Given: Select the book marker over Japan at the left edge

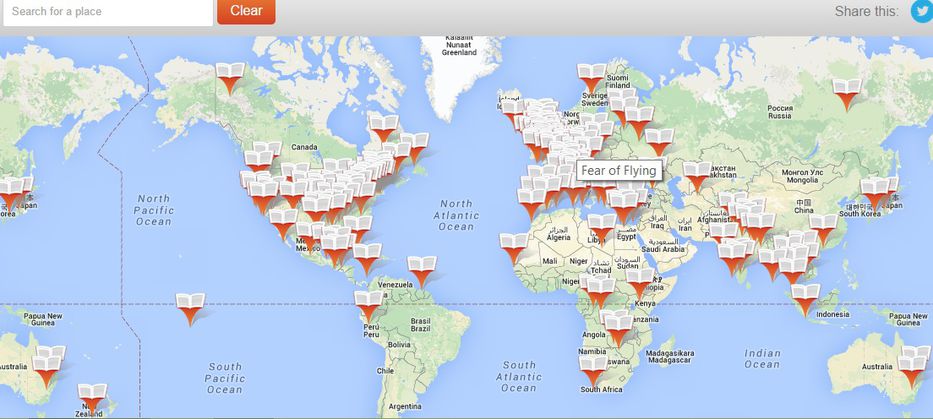Looking at the screenshot, I should [11, 194].
